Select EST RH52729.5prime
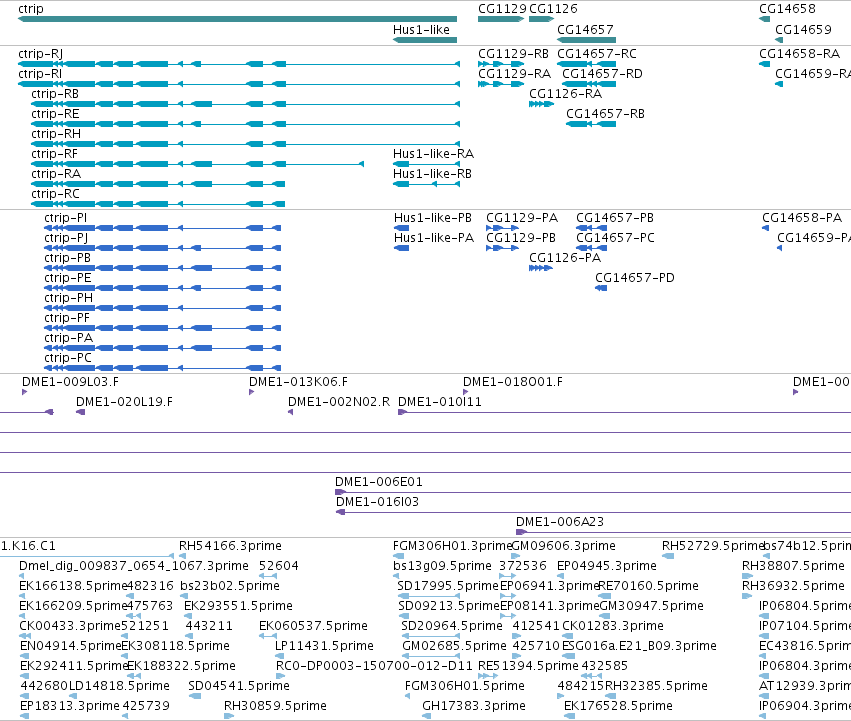The width and height of the screenshot is (851, 721). tap(713, 546)
